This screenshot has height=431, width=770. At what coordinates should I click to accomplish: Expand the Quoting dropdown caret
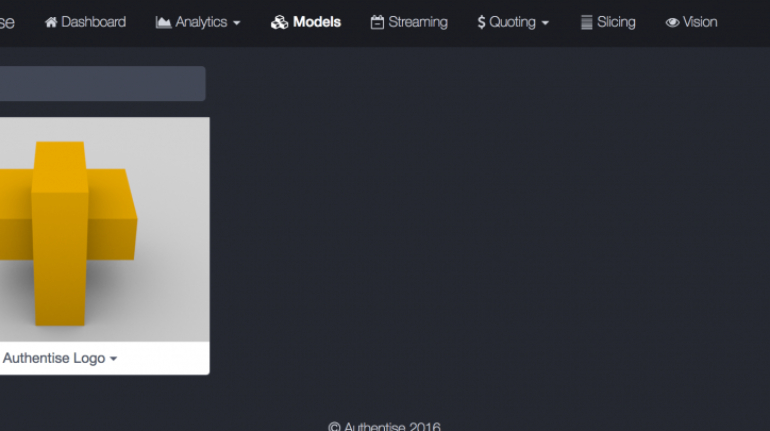pyautogui.click(x=545, y=23)
